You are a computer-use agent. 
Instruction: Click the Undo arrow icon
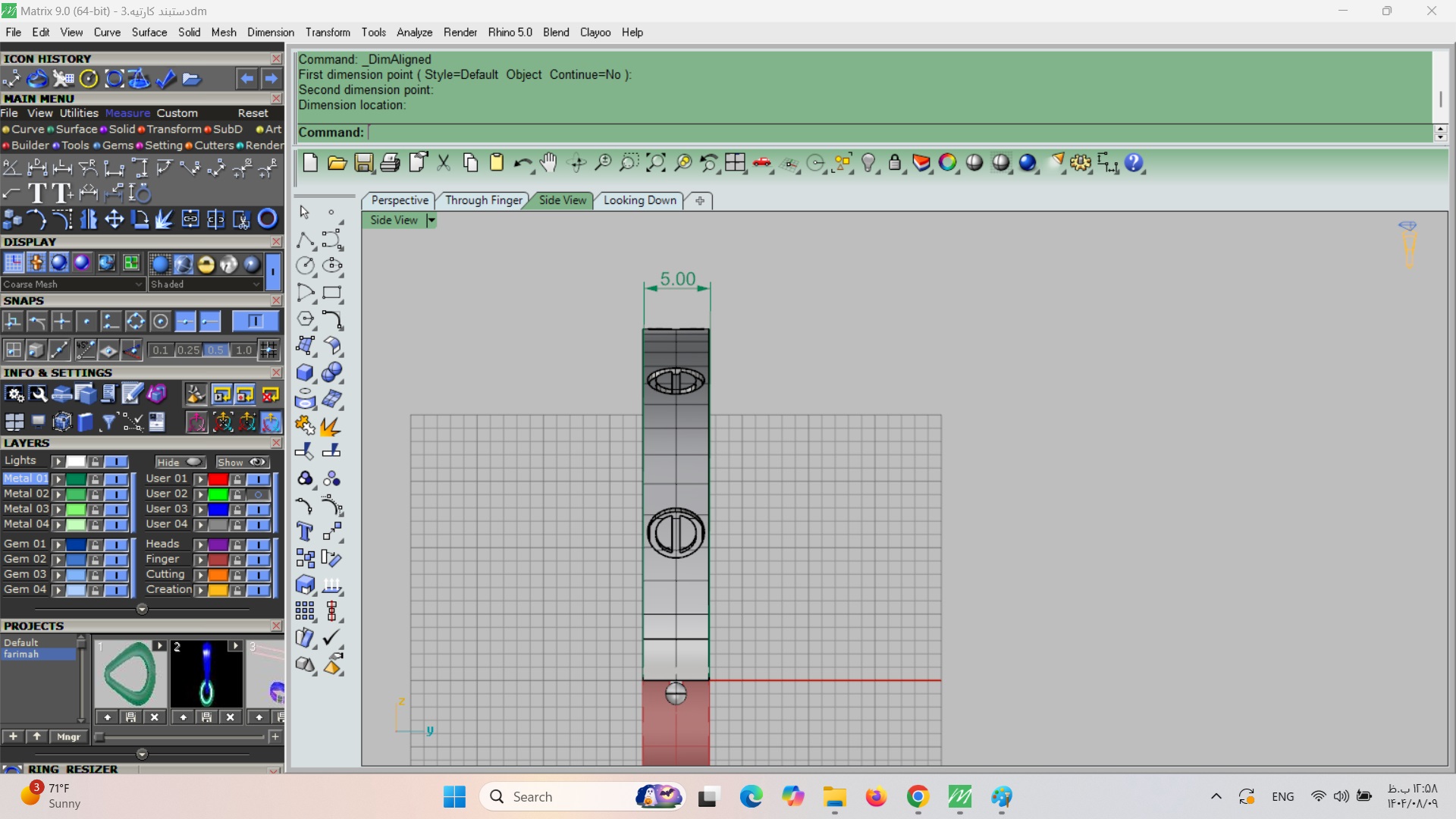(522, 162)
